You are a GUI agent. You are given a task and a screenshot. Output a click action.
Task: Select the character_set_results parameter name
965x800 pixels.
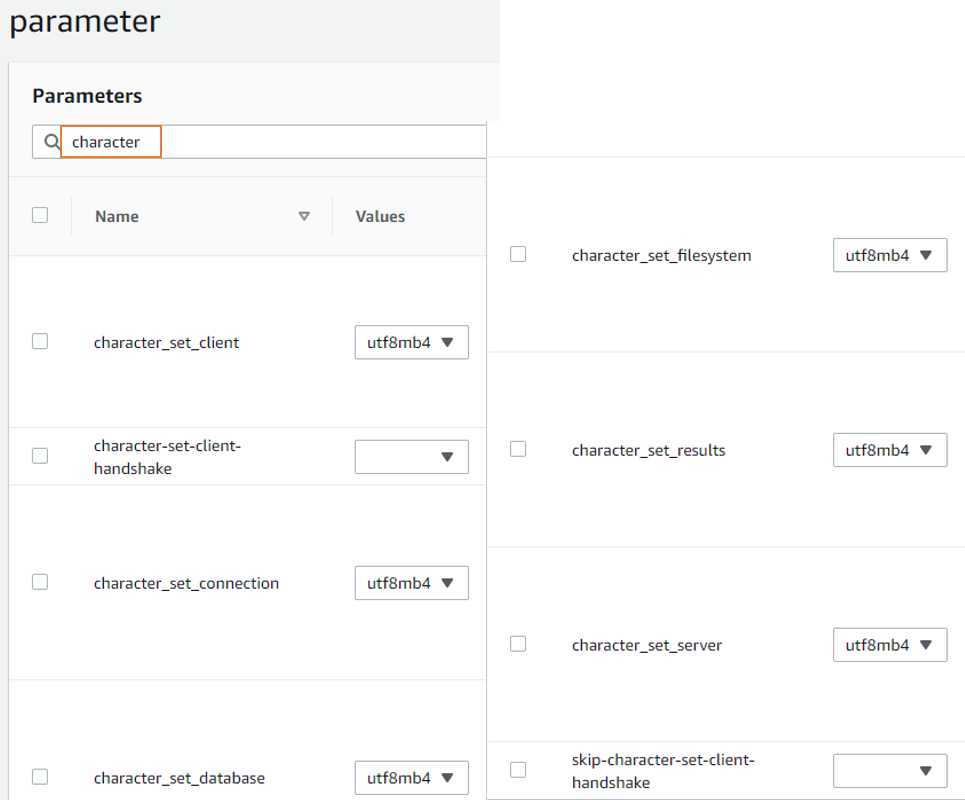click(649, 450)
